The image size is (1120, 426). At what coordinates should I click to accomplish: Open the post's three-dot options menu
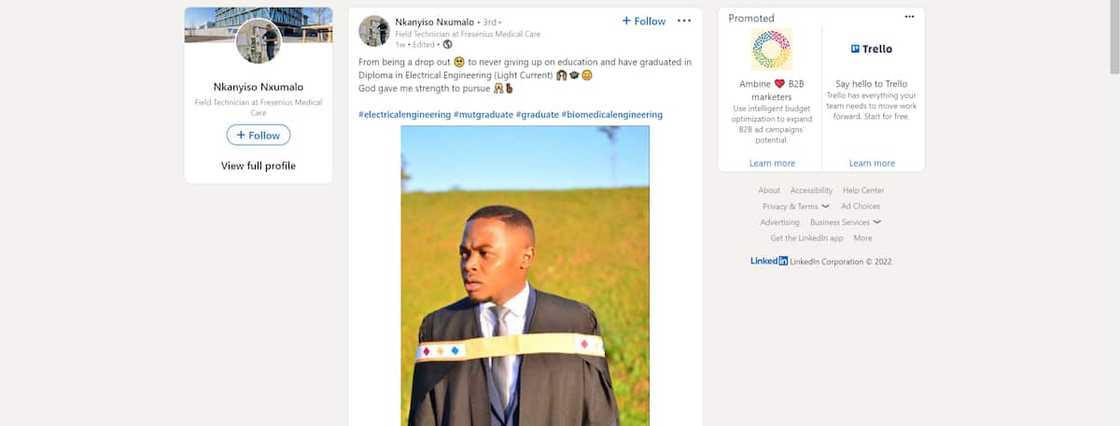pos(684,20)
